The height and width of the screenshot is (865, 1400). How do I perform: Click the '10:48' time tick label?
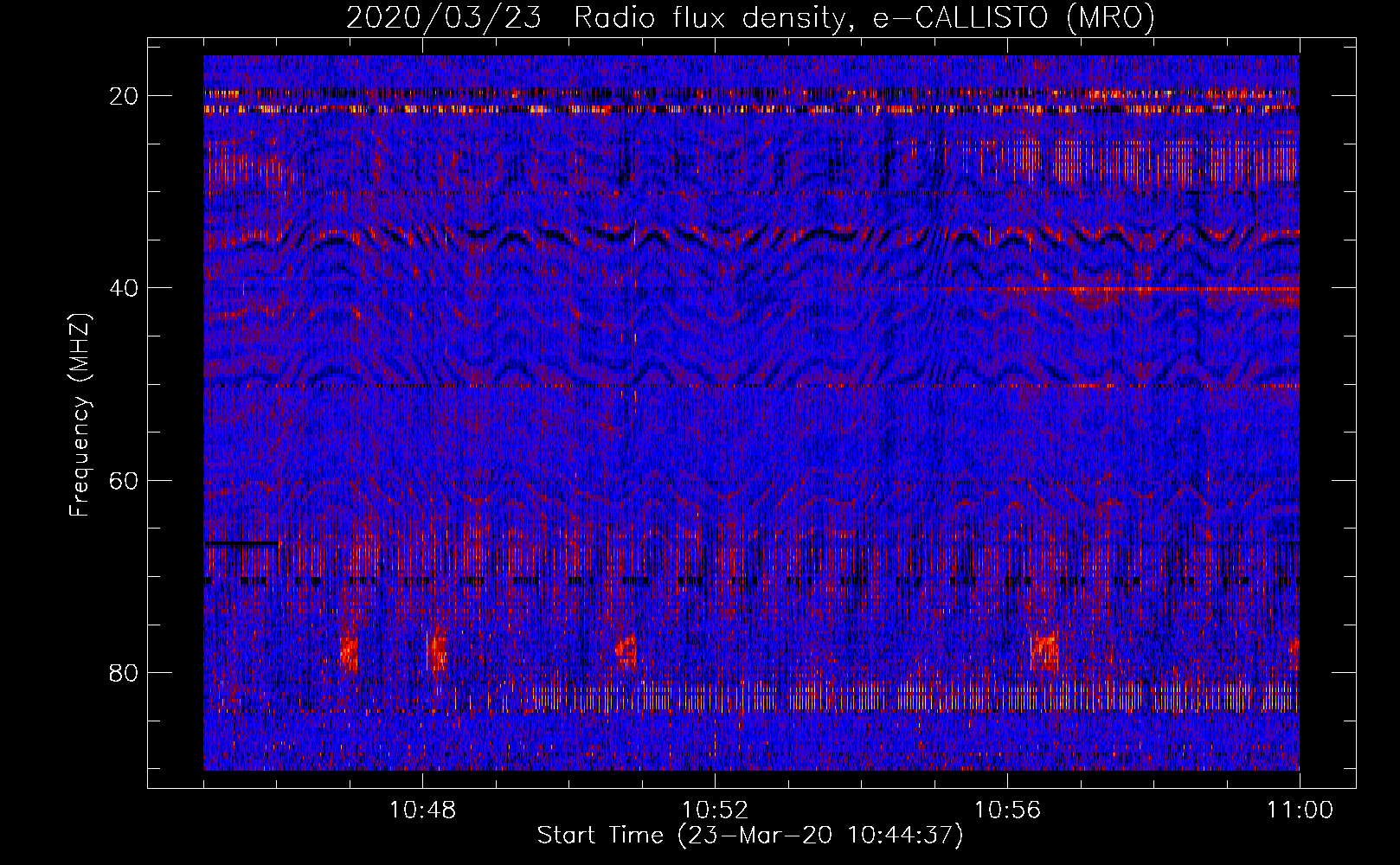coord(422,811)
